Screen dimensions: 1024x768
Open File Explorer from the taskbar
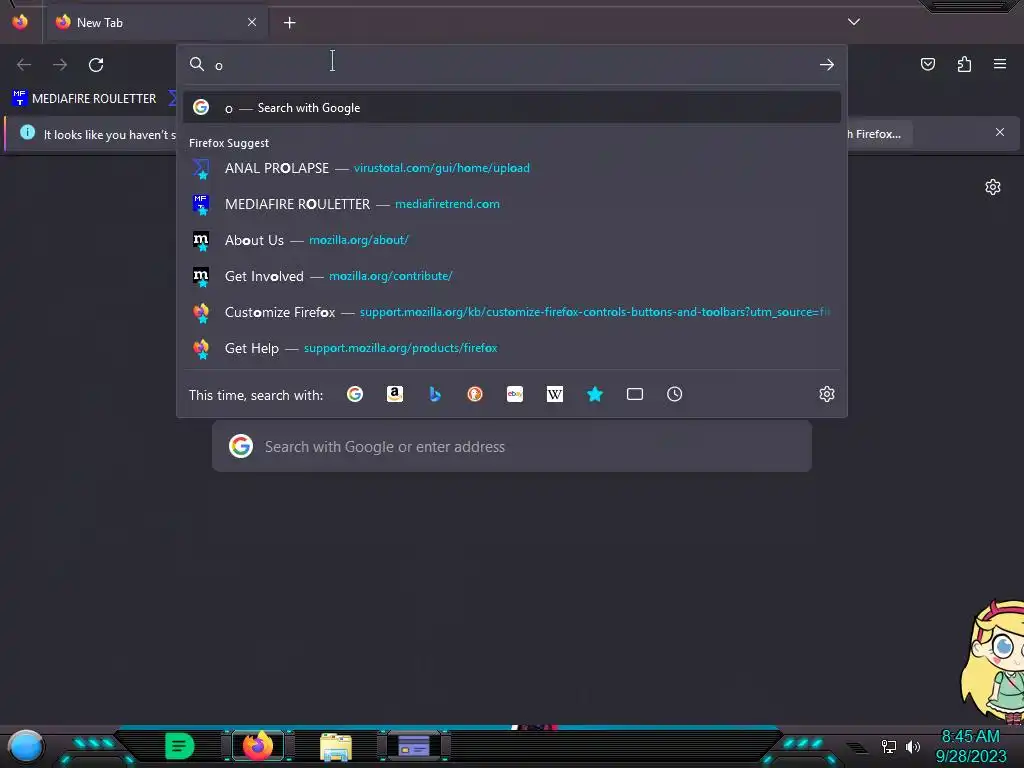[336, 746]
